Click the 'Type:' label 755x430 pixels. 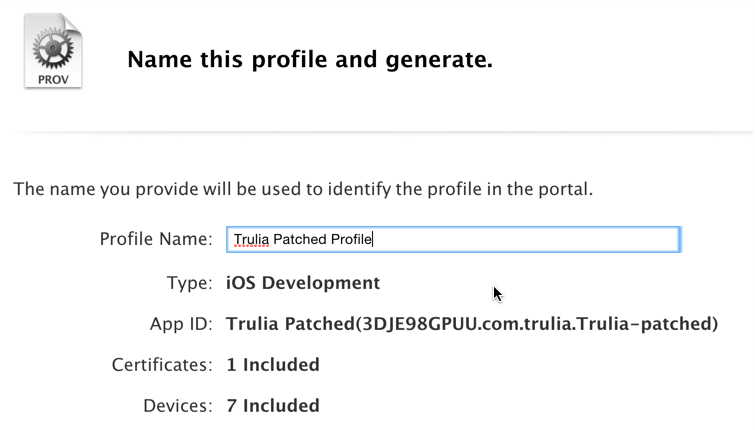click(x=189, y=283)
